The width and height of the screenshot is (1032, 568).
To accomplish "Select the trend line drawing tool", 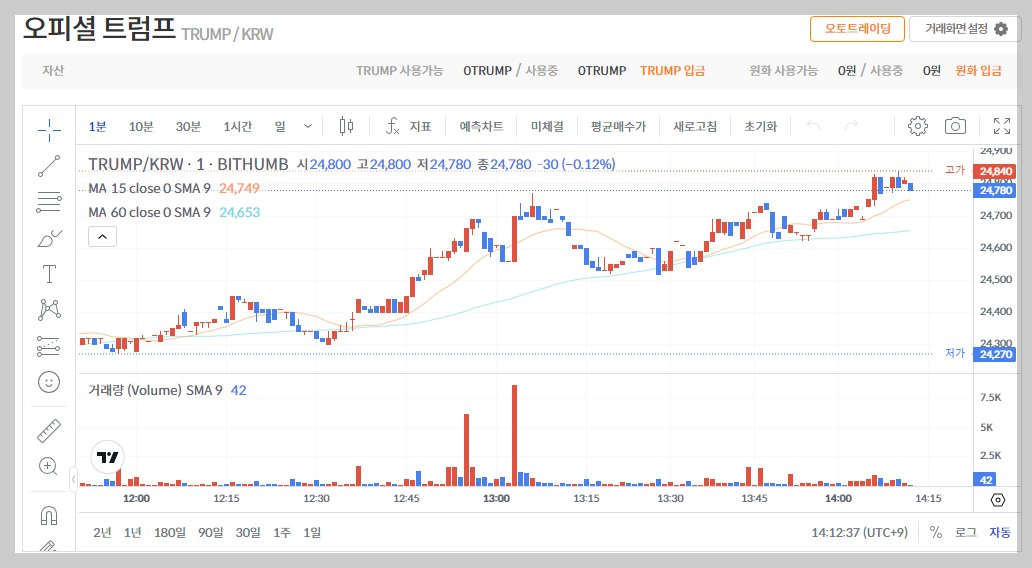I will point(49,166).
